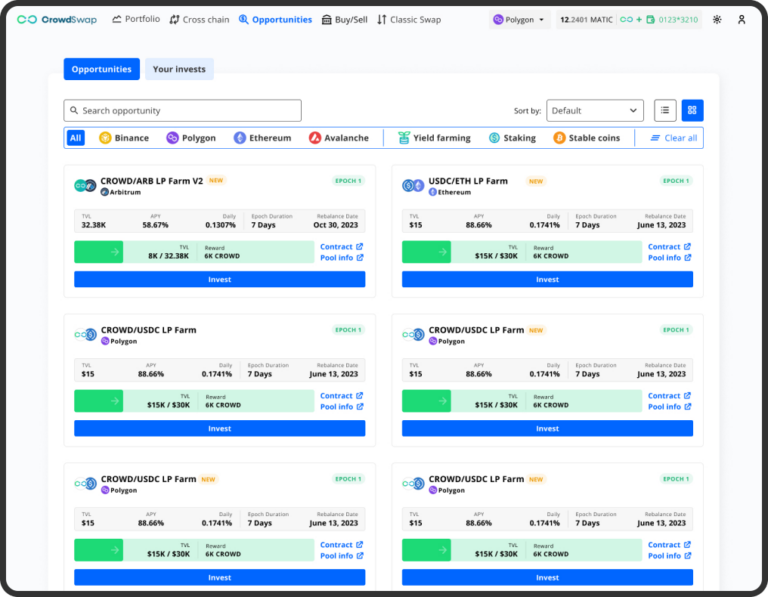Switch to Your invests tab

(180, 69)
